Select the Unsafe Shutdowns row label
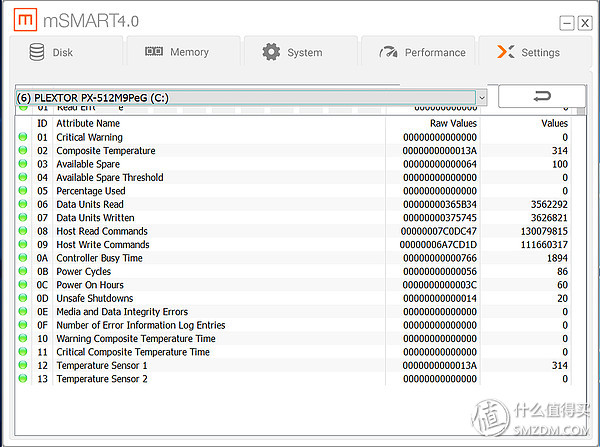 tap(95, 298)
